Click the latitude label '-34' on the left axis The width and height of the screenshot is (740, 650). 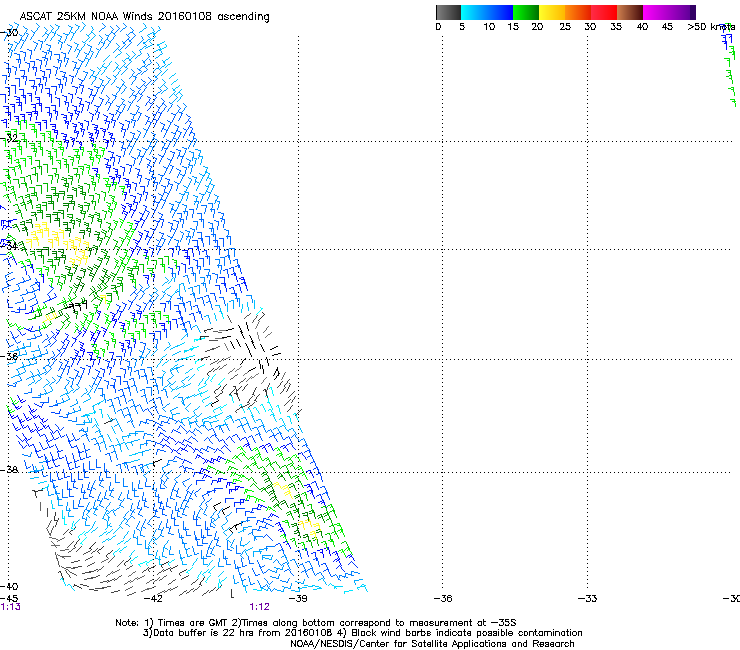[x=9, y=246]
